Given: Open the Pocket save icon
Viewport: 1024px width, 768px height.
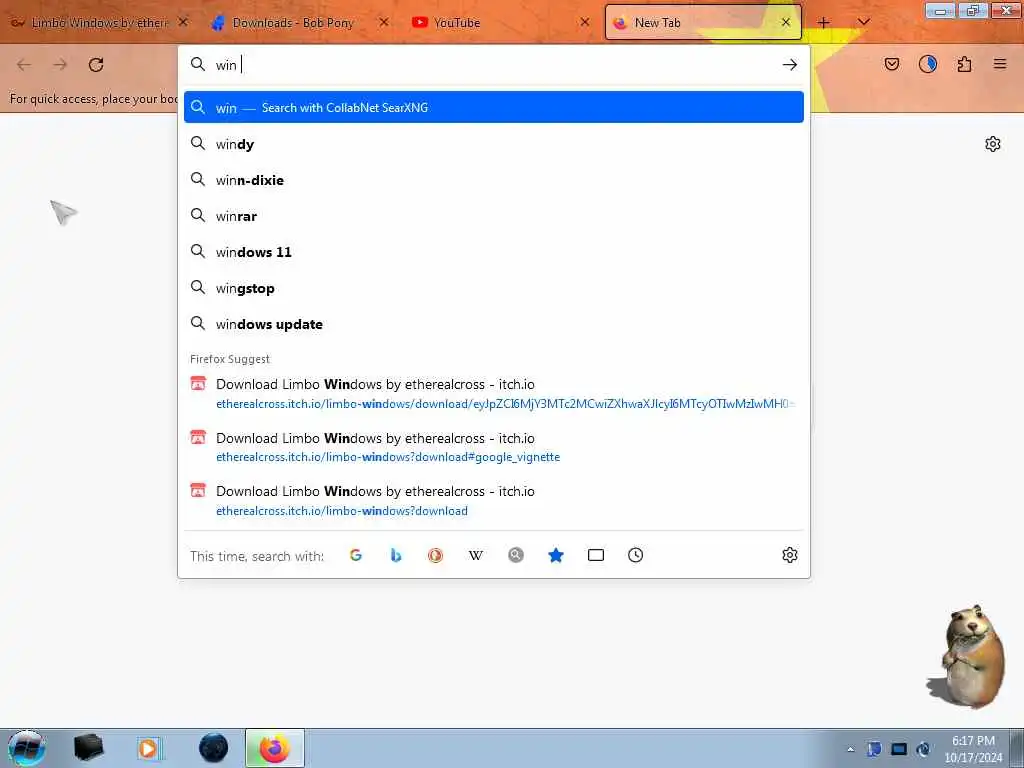Looking at the screenshot, I should click(x=891, y=64).
